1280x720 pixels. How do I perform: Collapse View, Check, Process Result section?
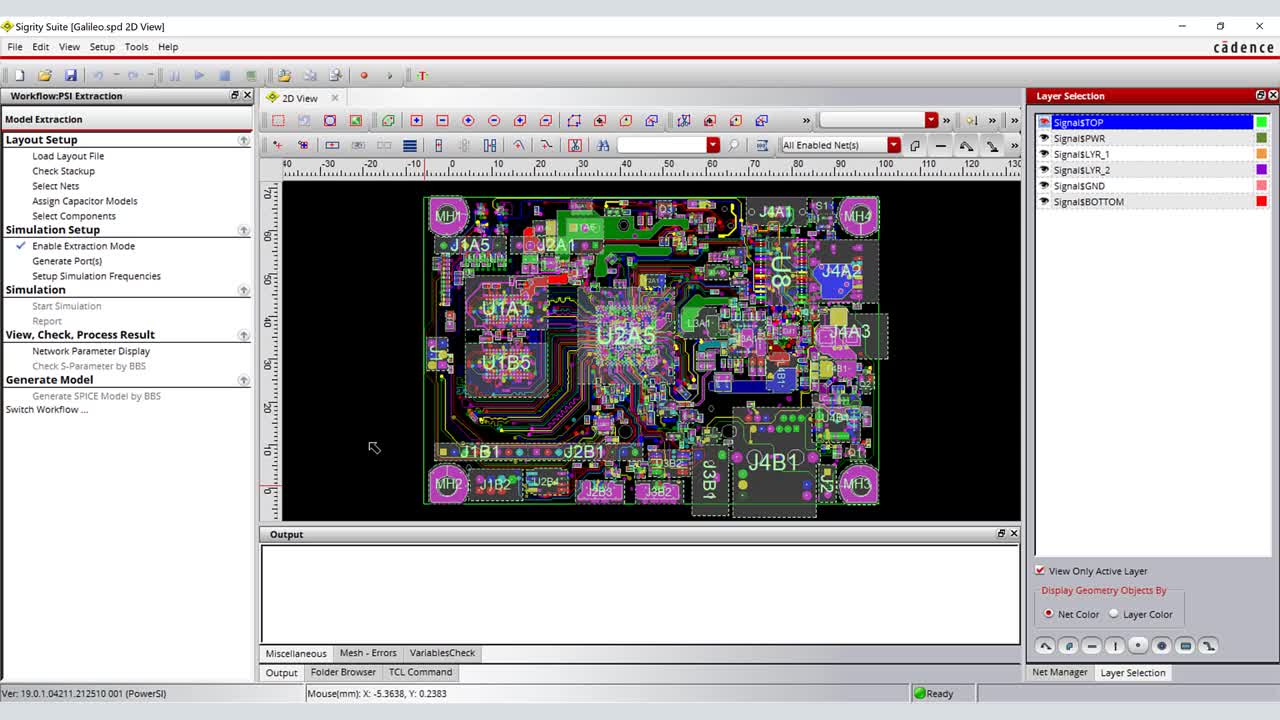243,335
